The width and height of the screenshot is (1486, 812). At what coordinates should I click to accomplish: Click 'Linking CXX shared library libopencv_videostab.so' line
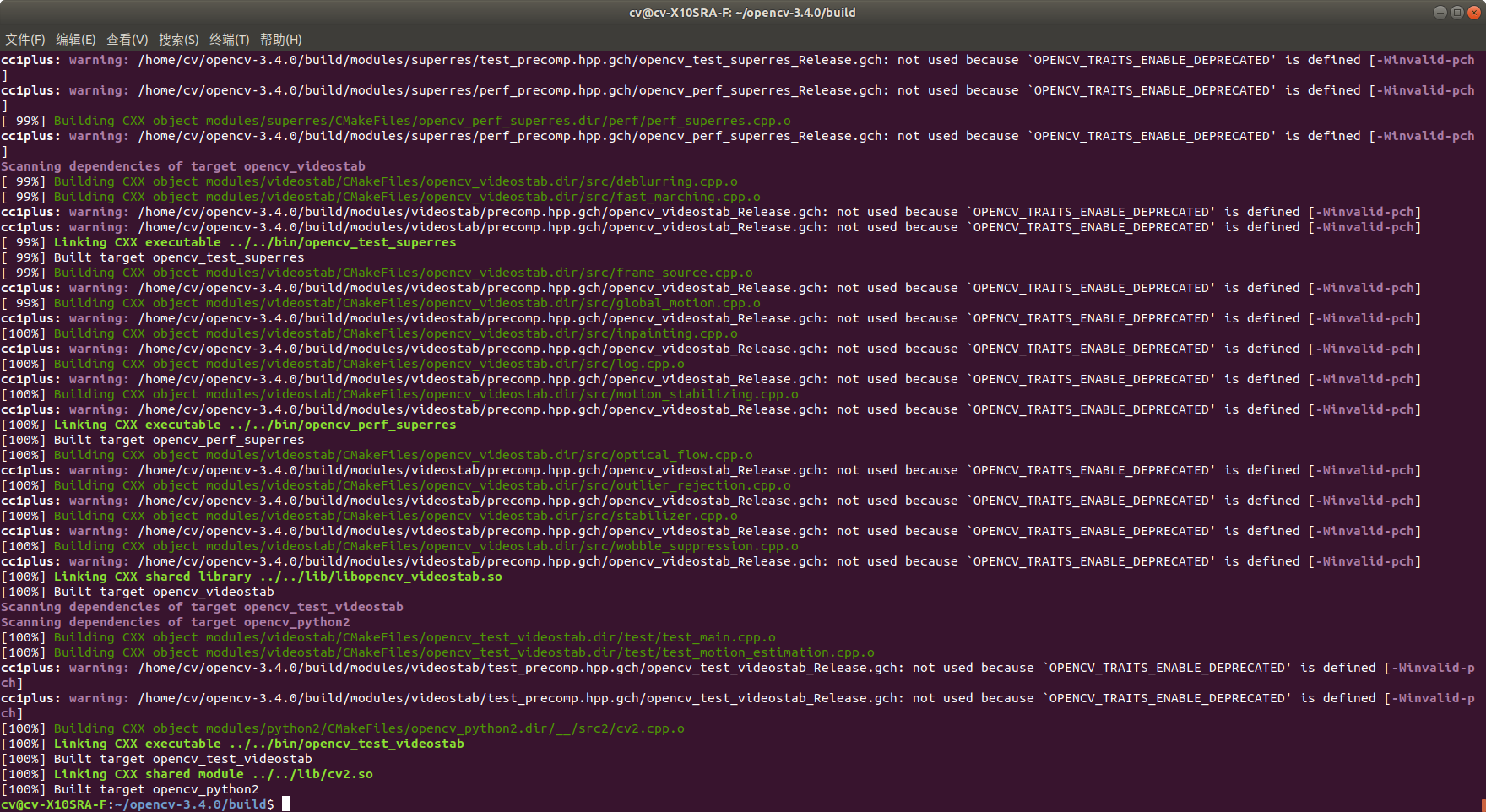point(252,577)
